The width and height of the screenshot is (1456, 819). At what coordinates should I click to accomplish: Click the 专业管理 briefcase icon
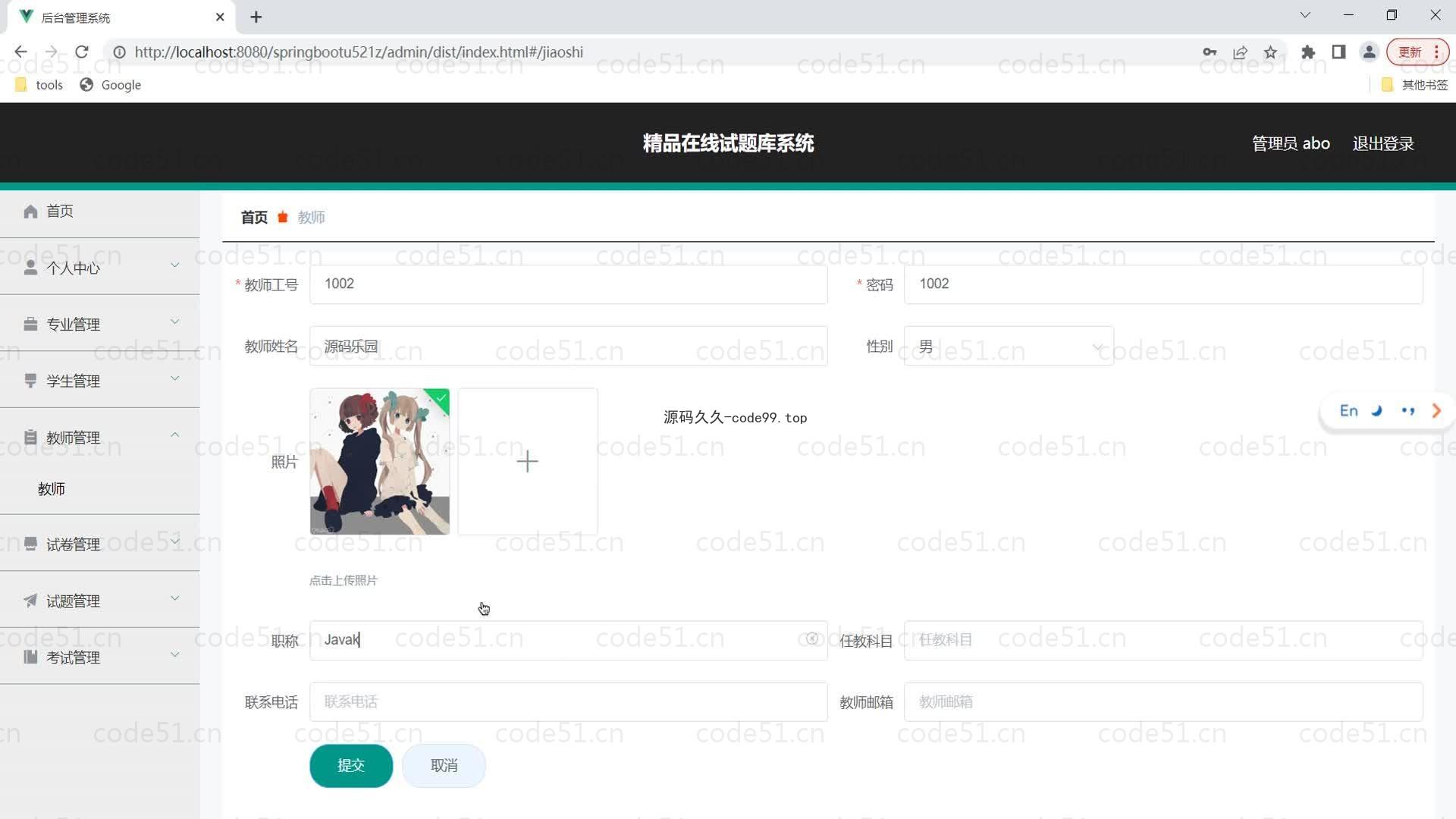[30, 324]
